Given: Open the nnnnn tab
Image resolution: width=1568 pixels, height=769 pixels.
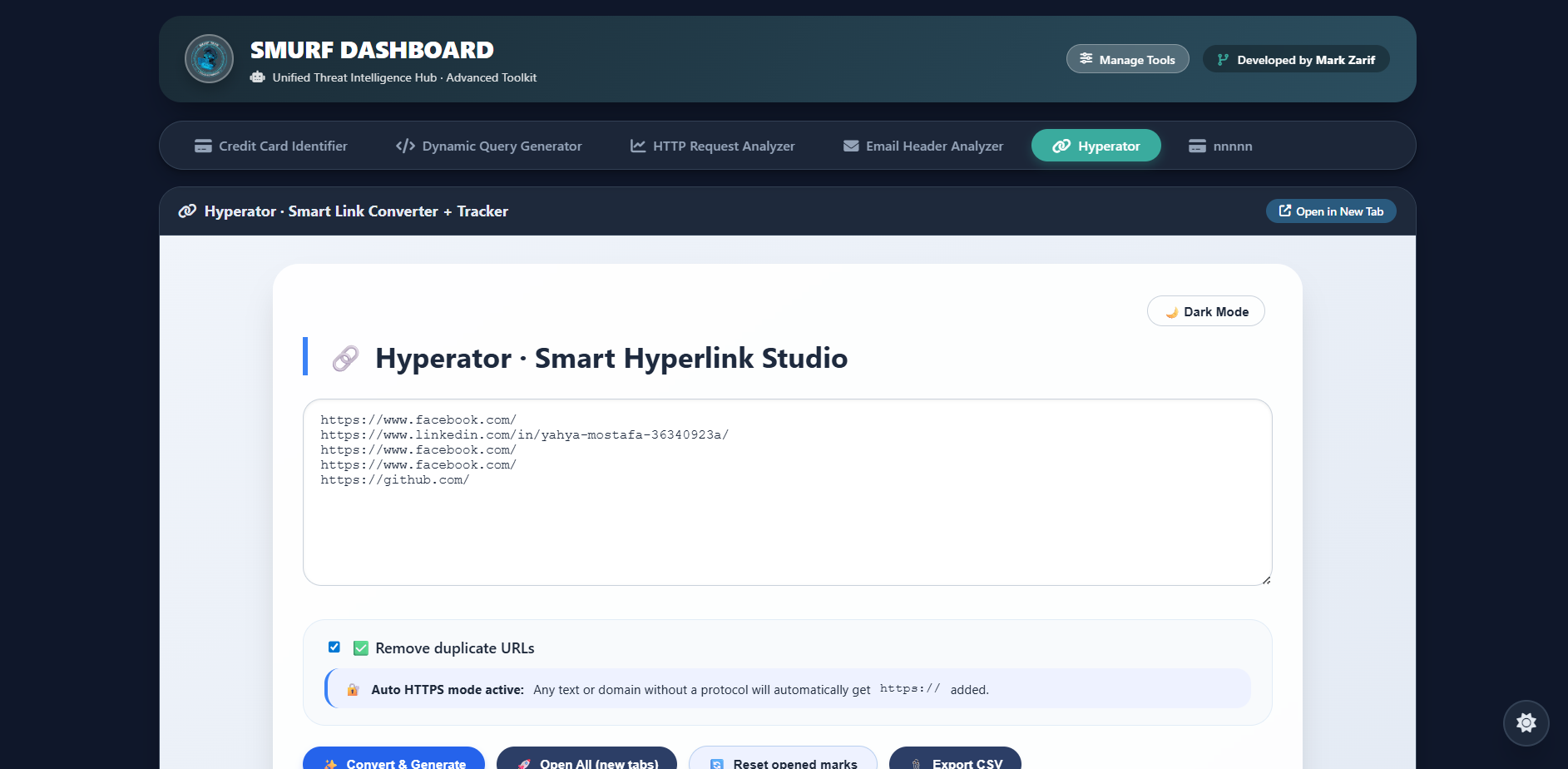Looking at the screenshot, I should (x=1220, y=146).
